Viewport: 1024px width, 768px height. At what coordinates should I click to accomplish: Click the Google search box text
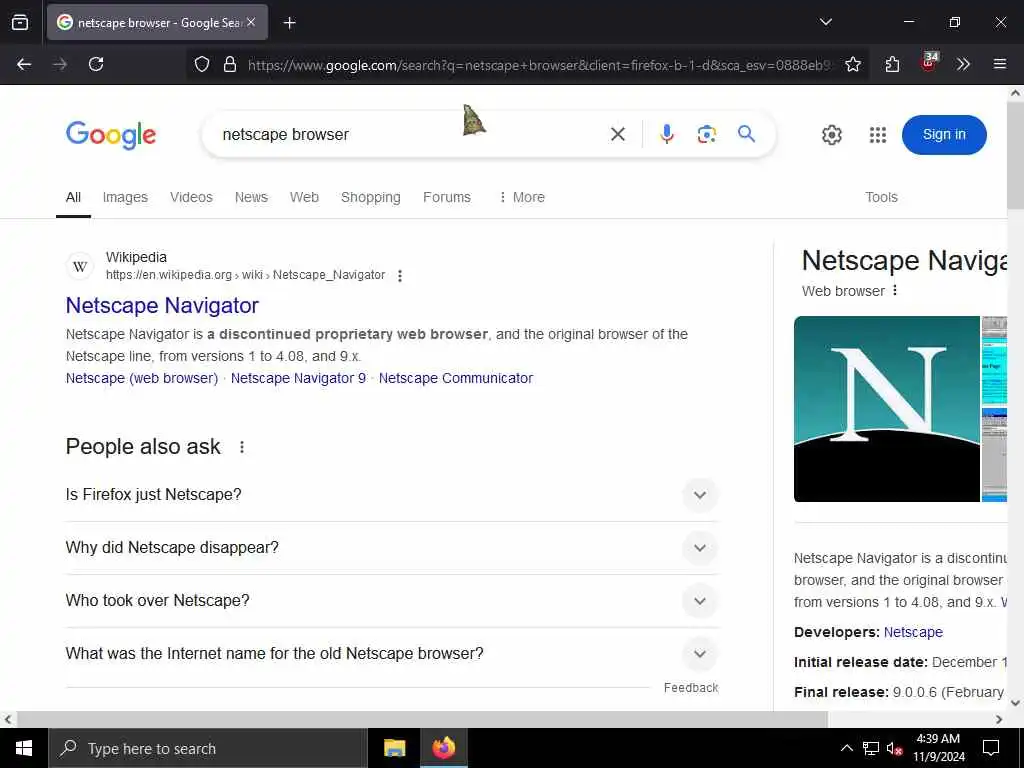tap(285, 135)
